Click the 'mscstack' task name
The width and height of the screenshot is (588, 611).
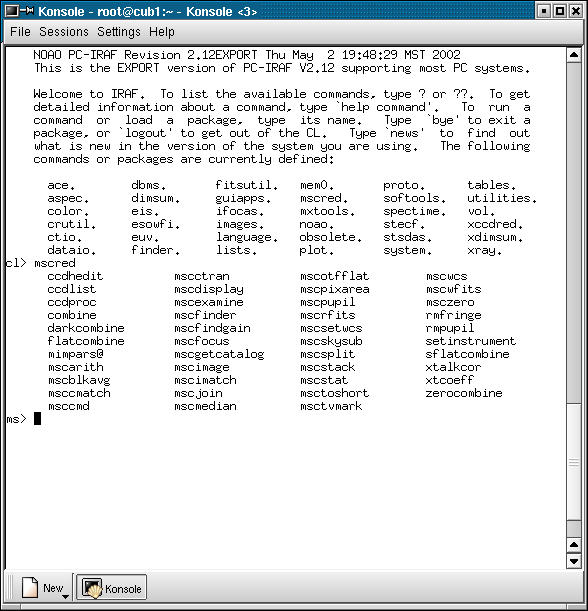328,367
